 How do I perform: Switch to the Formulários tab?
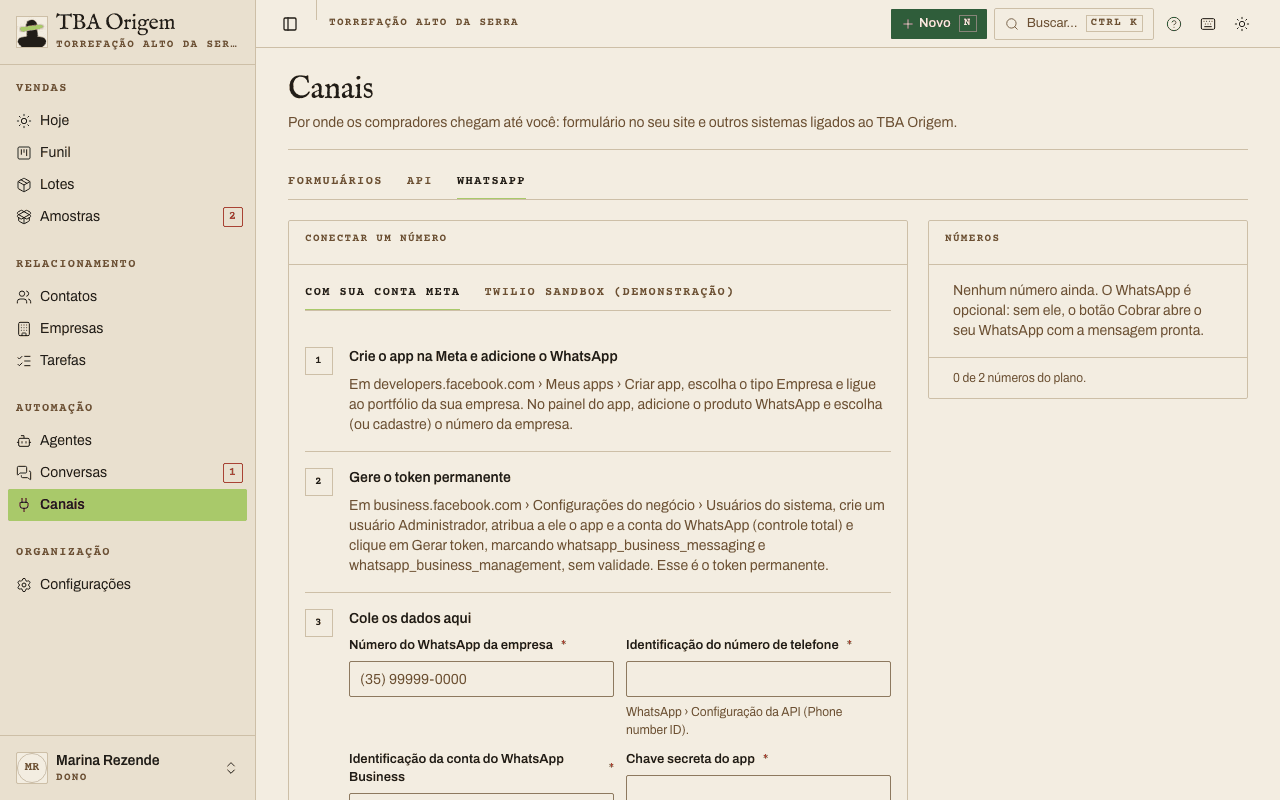pos(335,181)
